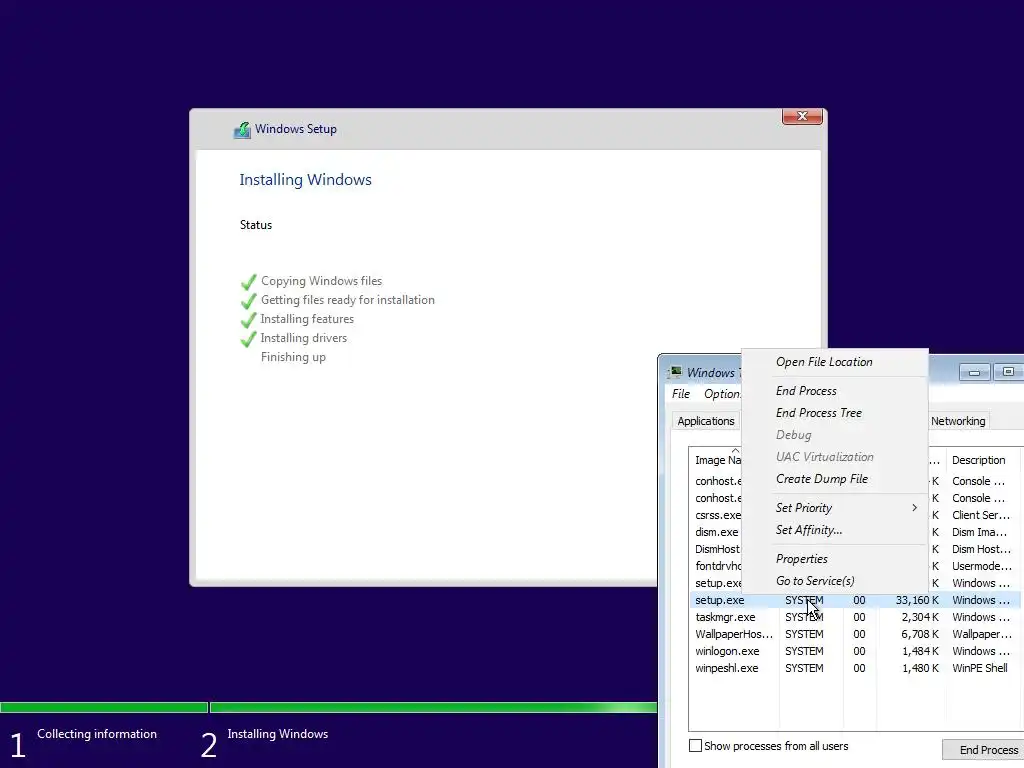Sort by Image Name column header
This screenshot has width=1024, height=768.
coord(716,460)
